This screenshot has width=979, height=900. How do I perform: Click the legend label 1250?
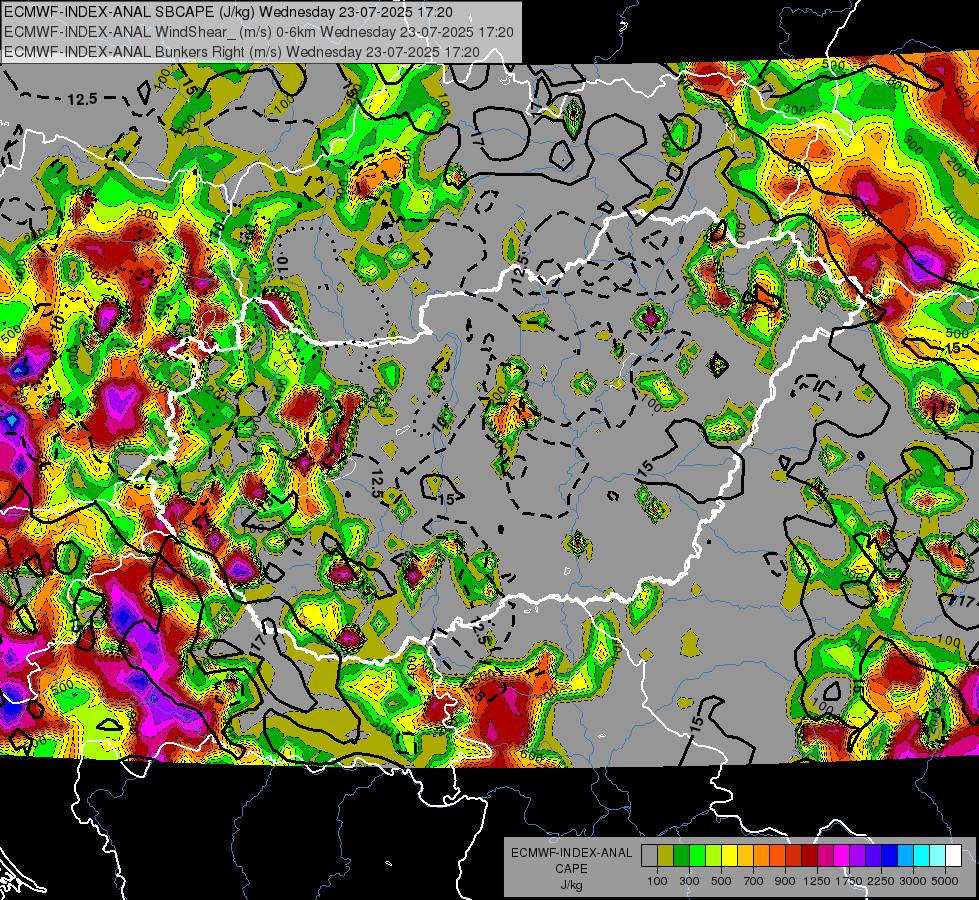817,881
